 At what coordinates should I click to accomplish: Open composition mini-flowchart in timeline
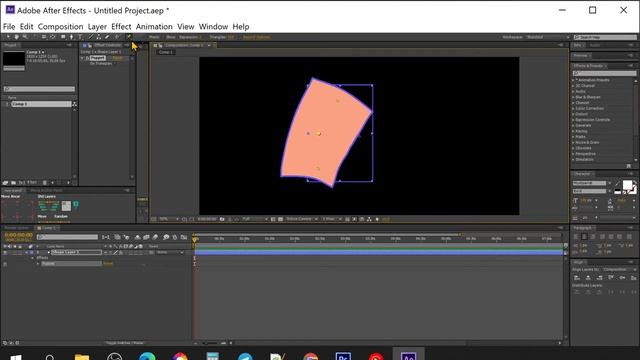106,237
